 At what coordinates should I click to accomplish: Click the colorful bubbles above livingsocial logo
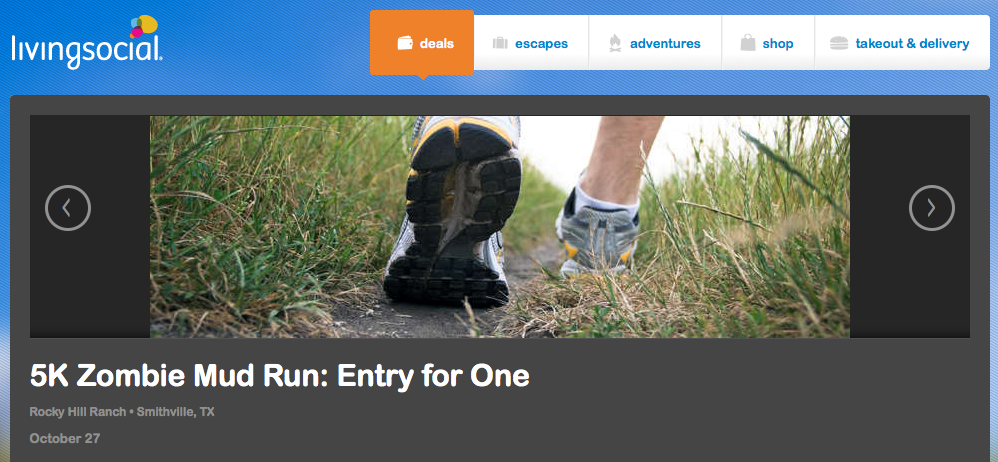(x=144, y=26)
